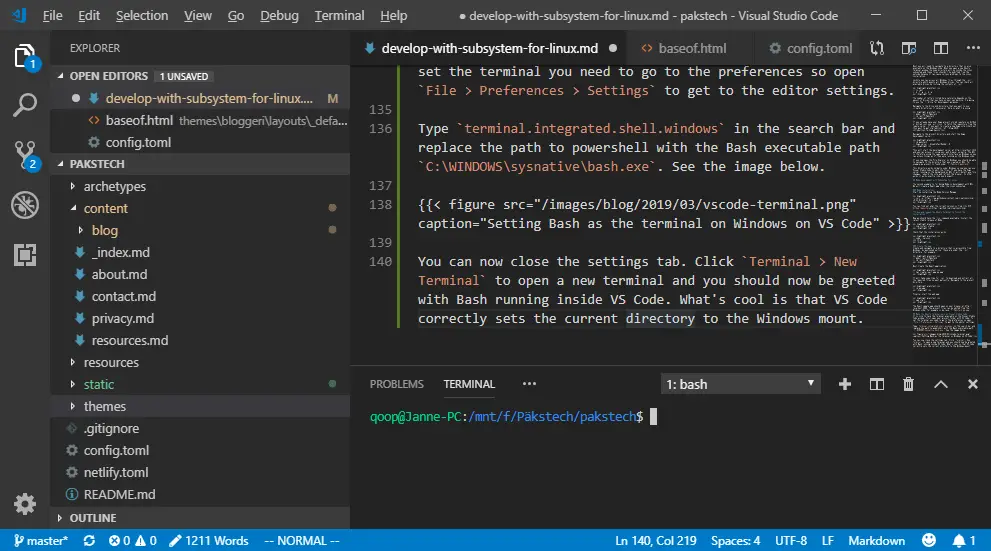Kill terminal using trash icon

[908, 384]
